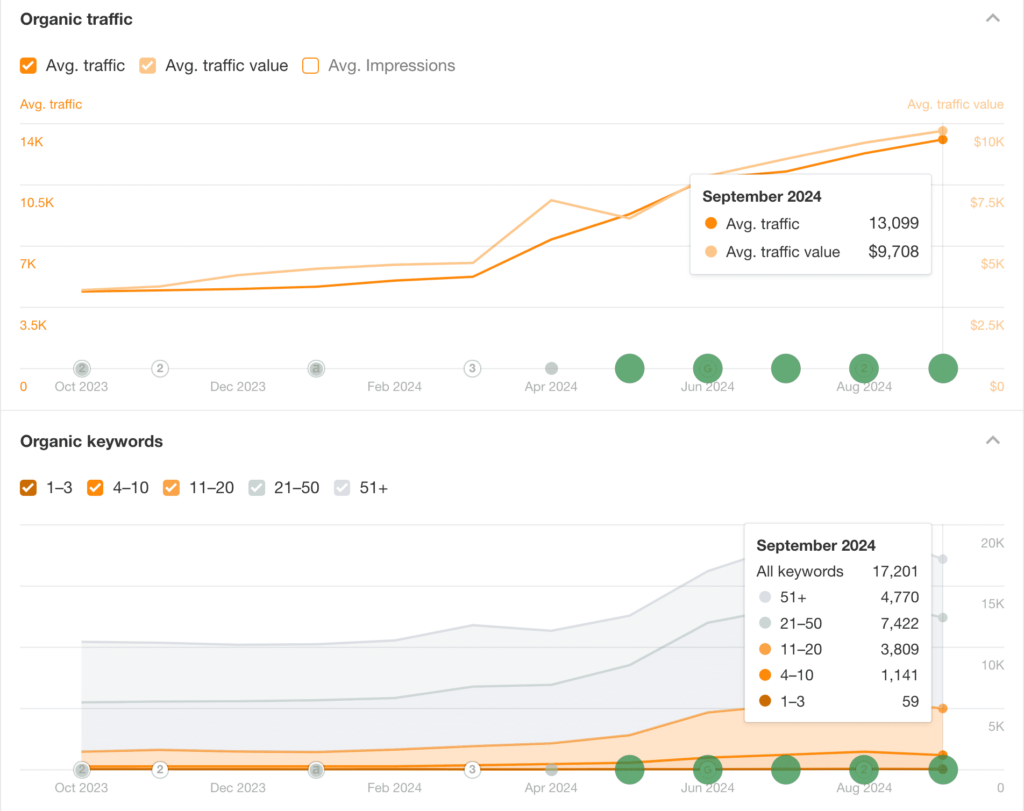
Task: Select the green Jun 2024 Google marker in traffic chart
Action: tap(707, 368)
